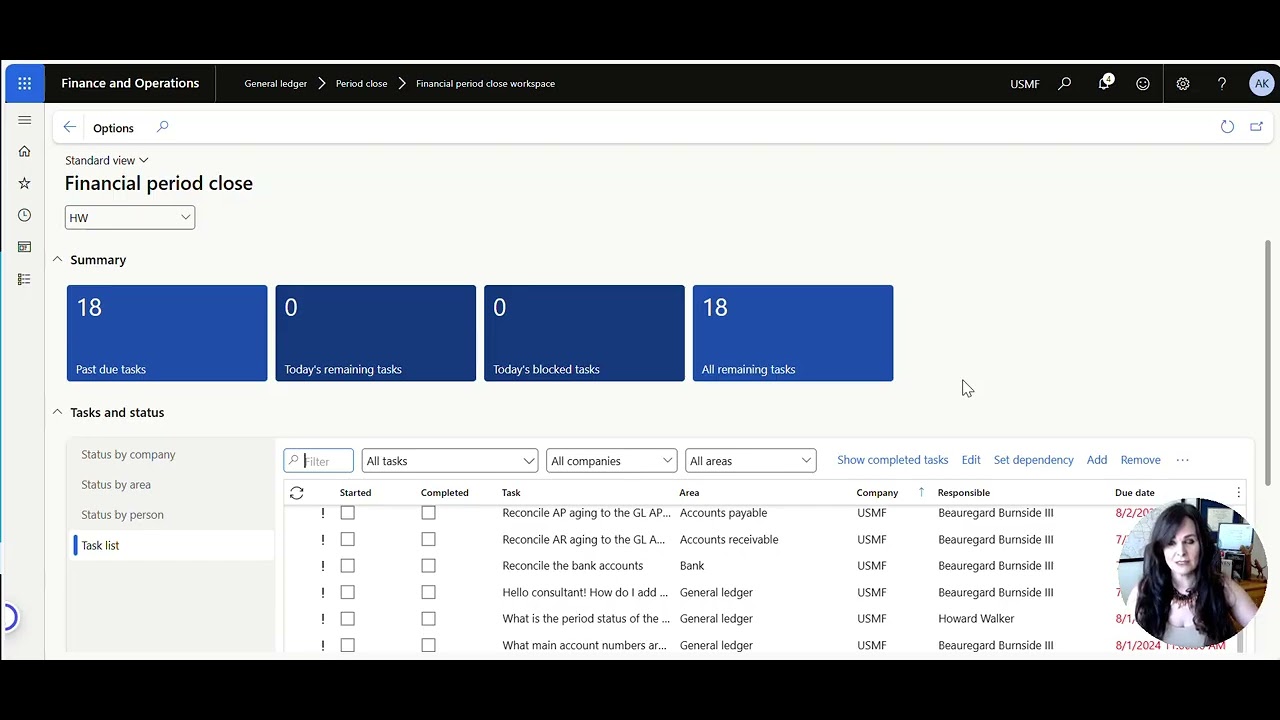Check Started for period status task
Image resolution: width=1280 pixels, height=720 pixels.
(x=347, y=619)
